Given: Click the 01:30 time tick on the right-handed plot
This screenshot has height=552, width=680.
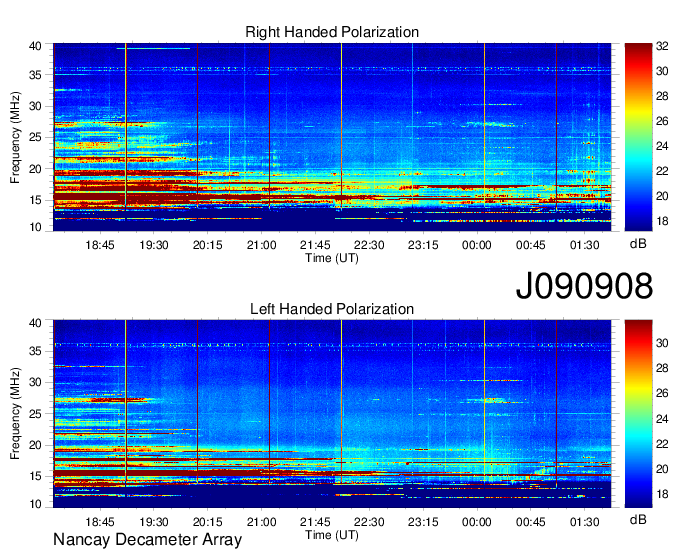Looking at the screenshot, I should point(585,245).
